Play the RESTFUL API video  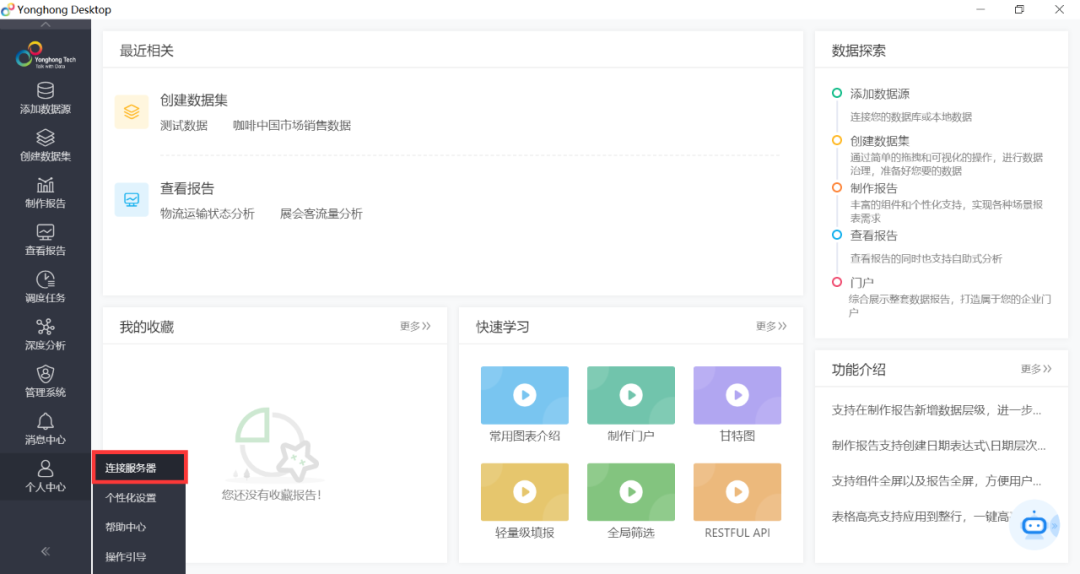coord(737,492)
